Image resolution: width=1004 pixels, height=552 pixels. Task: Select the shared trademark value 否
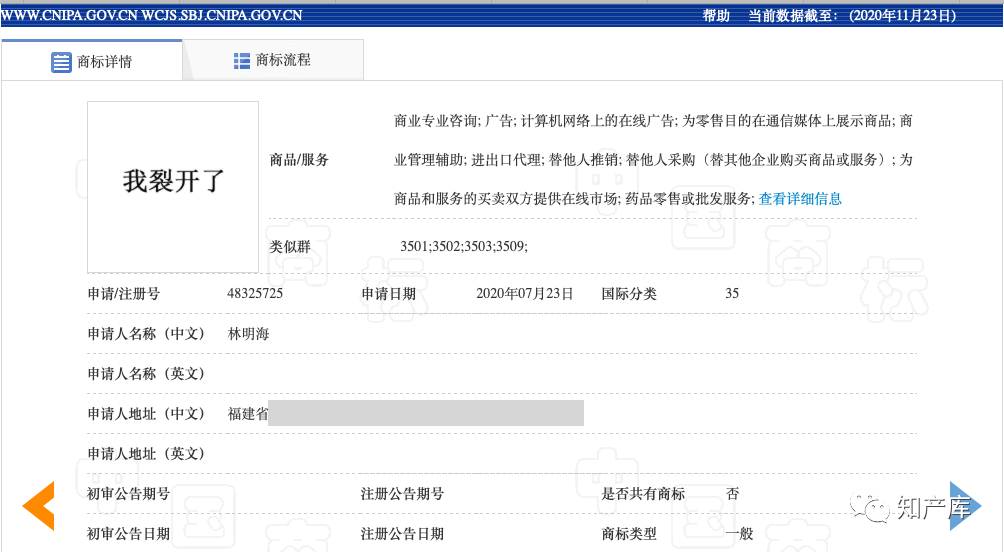733,494
